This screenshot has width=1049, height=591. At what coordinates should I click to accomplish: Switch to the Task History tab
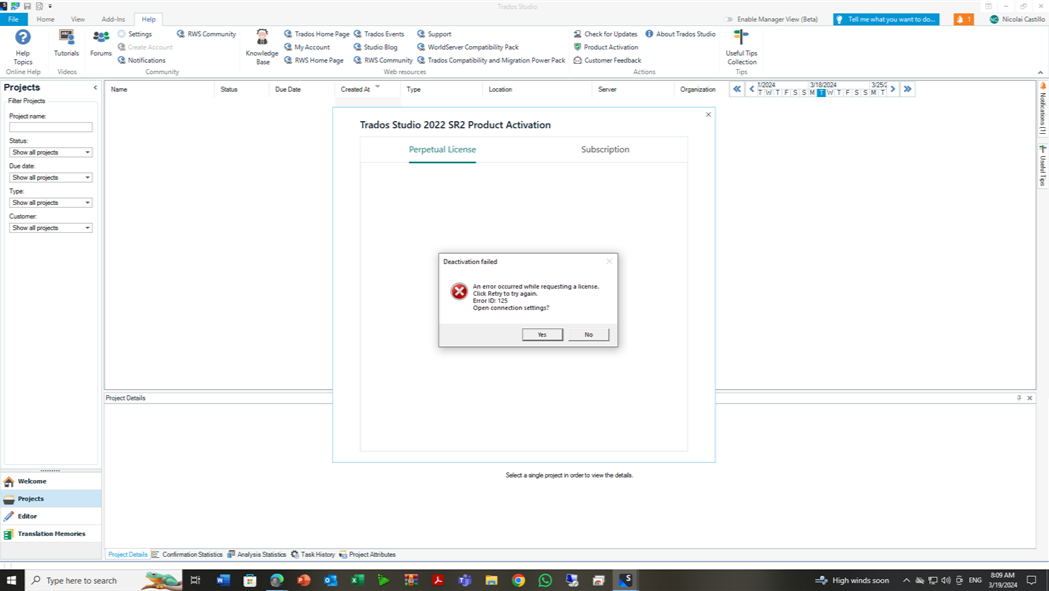click(312, 555)
